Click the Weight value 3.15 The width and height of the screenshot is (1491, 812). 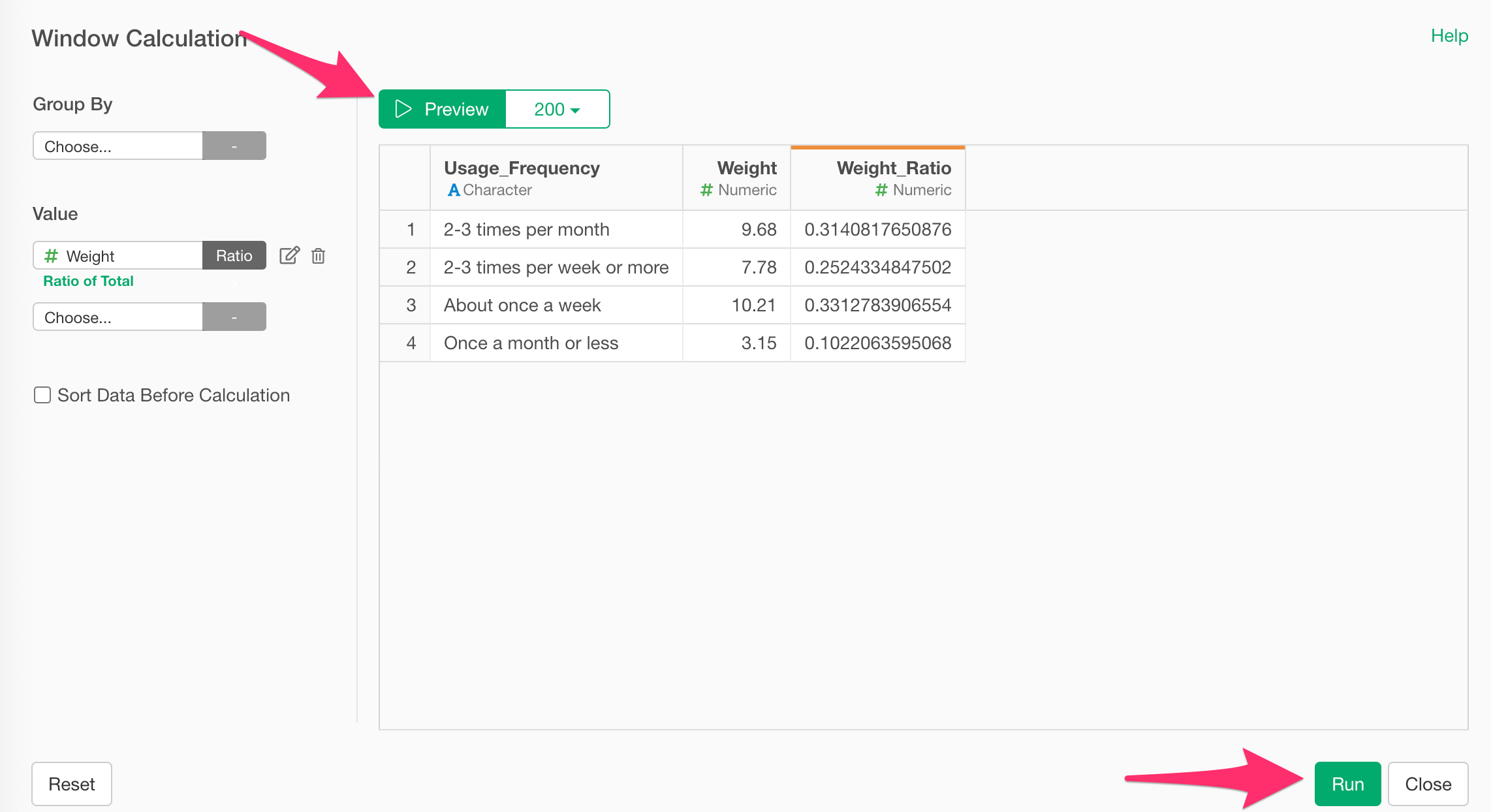(x=736, y=343)
